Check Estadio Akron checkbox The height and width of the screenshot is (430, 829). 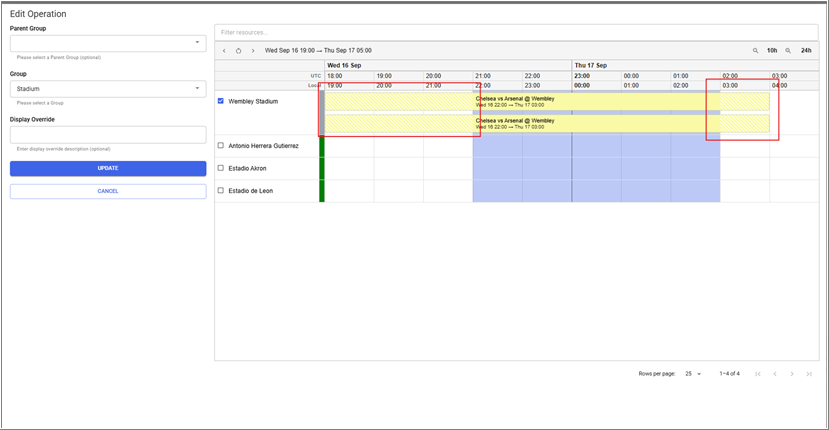220,168
